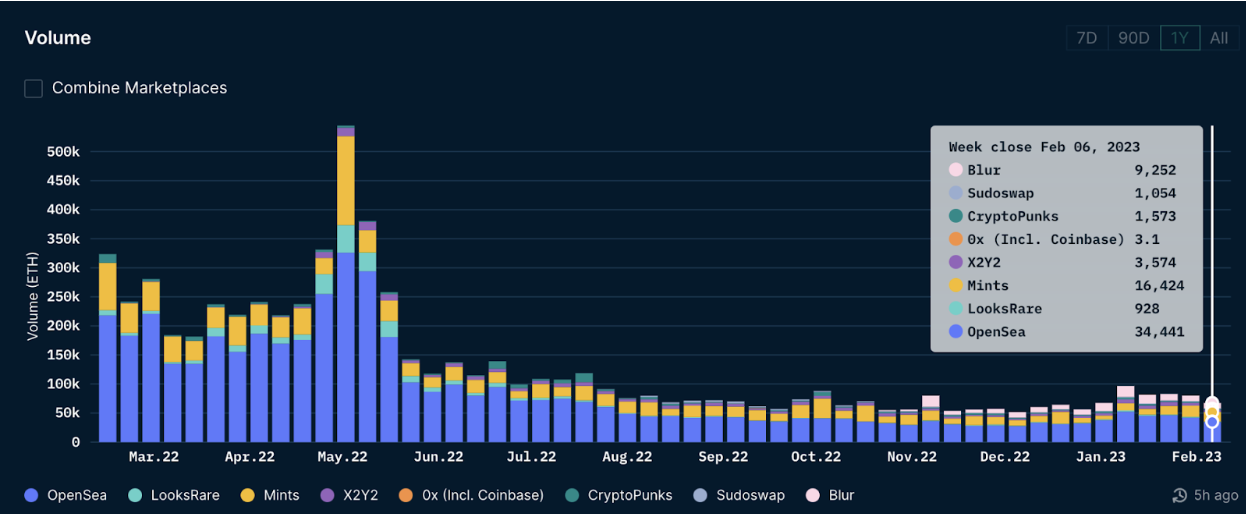Choose the 1Y time range
Viewport: 1246px width, 514px height.
[x=1179, y=38]
